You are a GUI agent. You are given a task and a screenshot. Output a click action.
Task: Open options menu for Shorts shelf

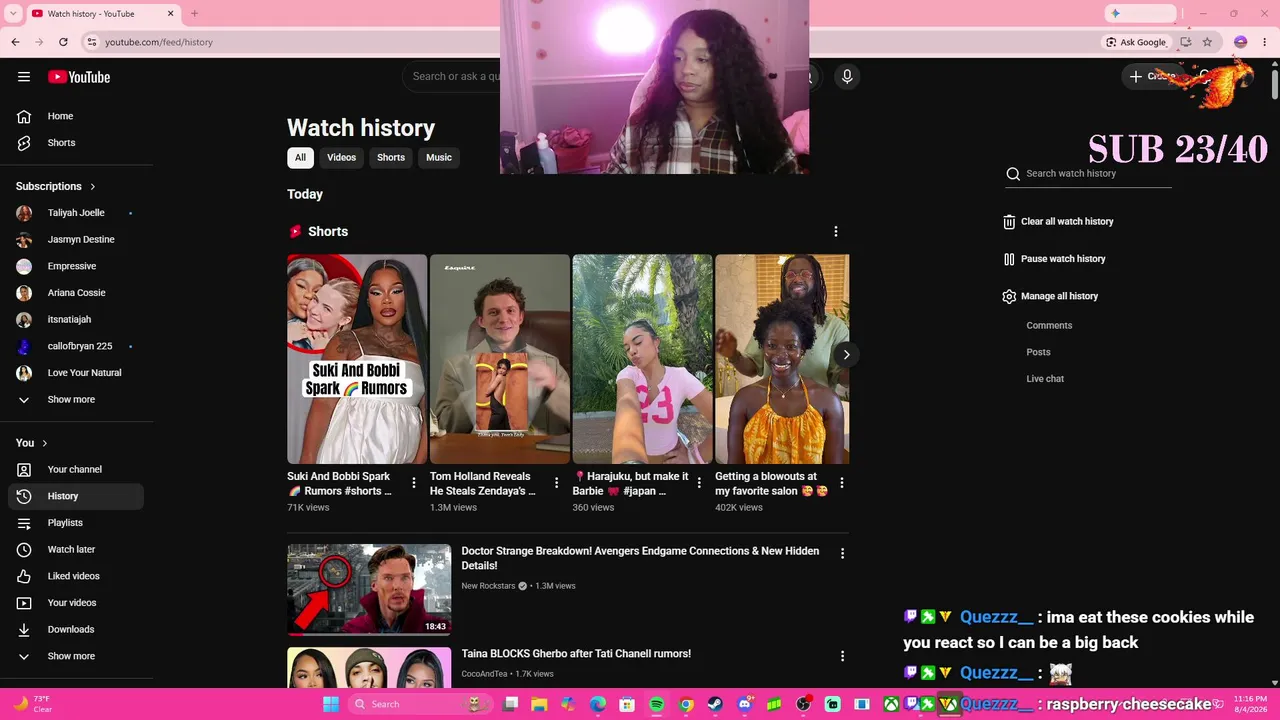[x=836, y=231]
